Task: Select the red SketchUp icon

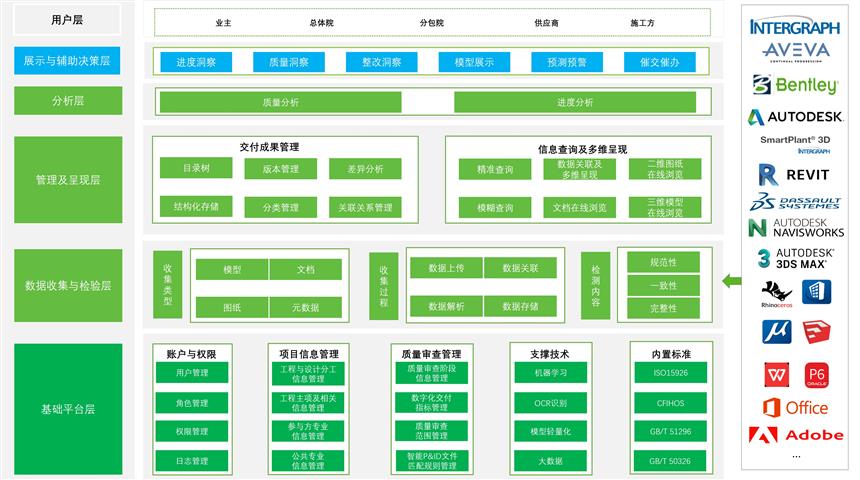Action: point(816,331)
